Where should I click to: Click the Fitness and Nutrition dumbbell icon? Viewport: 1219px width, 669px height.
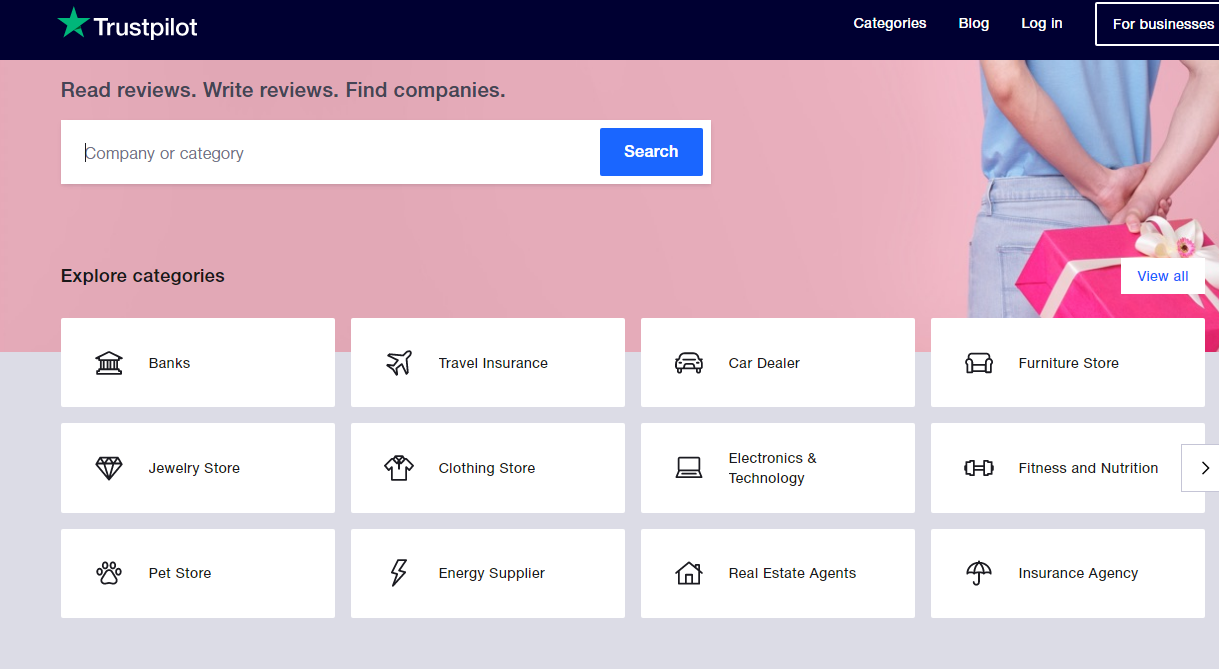pos(979,468)
